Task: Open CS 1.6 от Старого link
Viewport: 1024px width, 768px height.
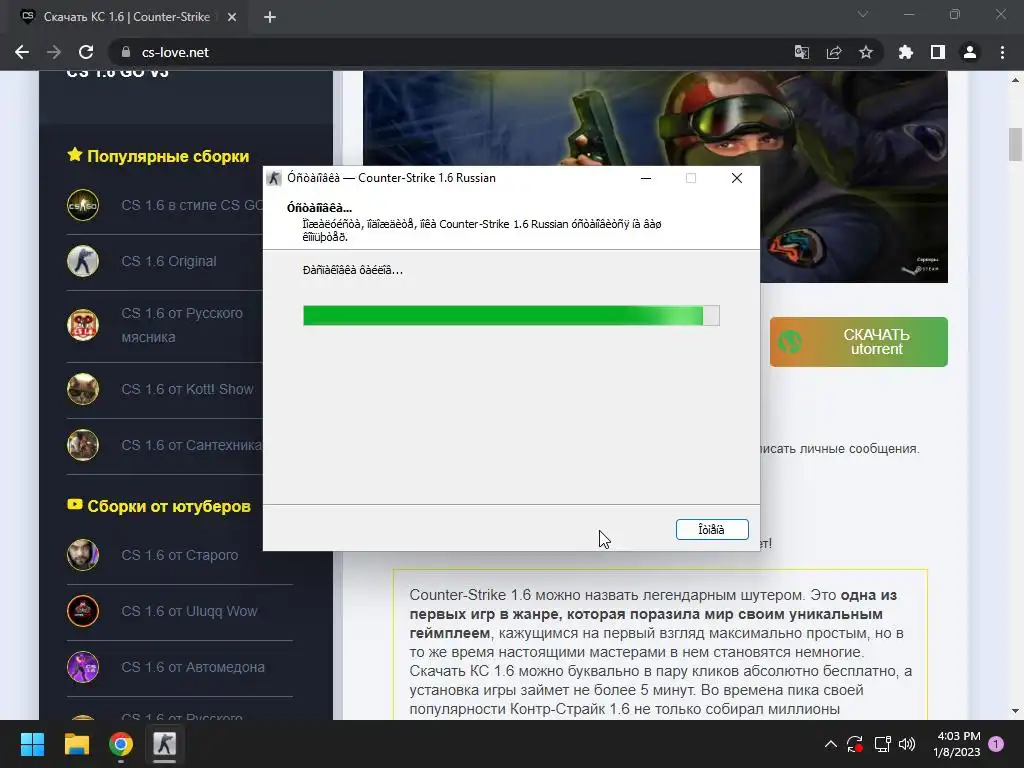Action: pos(180,555)
